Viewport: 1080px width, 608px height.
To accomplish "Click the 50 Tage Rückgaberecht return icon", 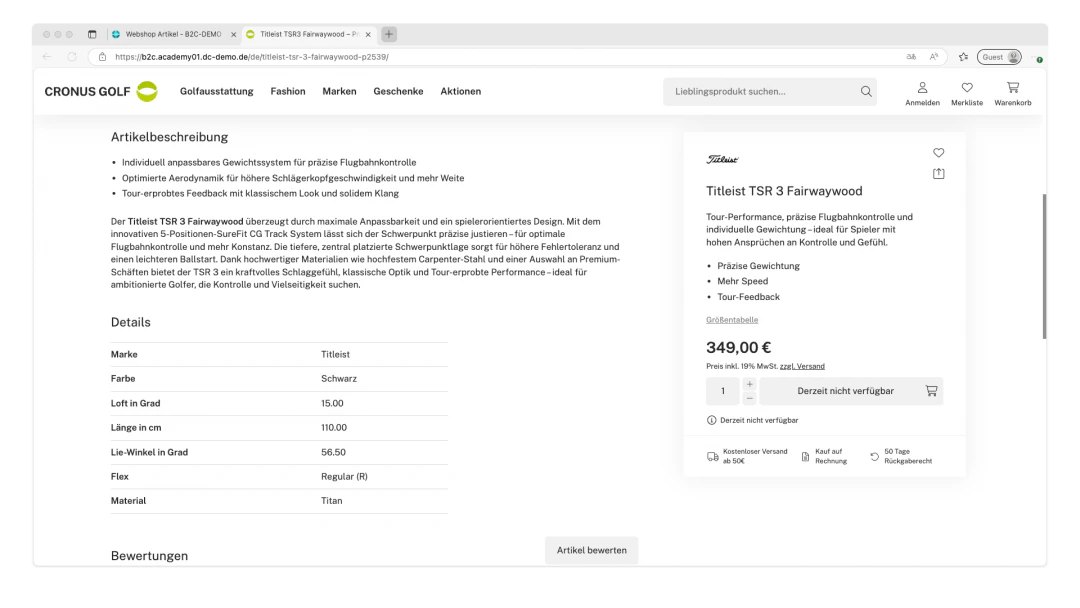I will pos(875,457).
